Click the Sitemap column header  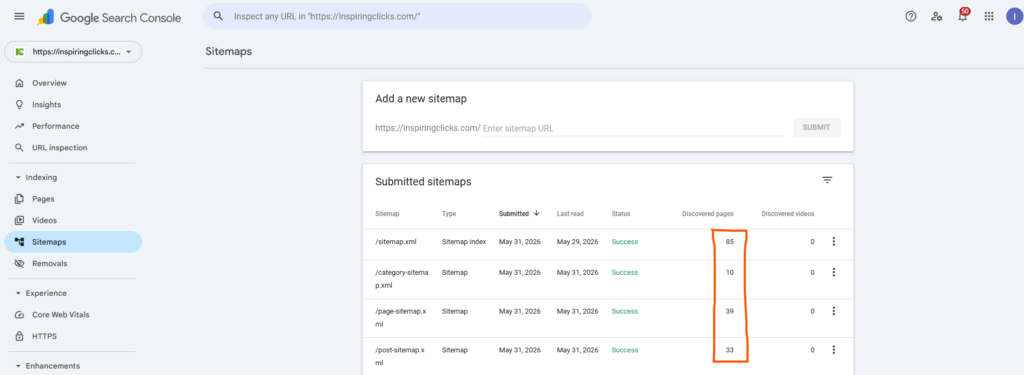[387, 214]
